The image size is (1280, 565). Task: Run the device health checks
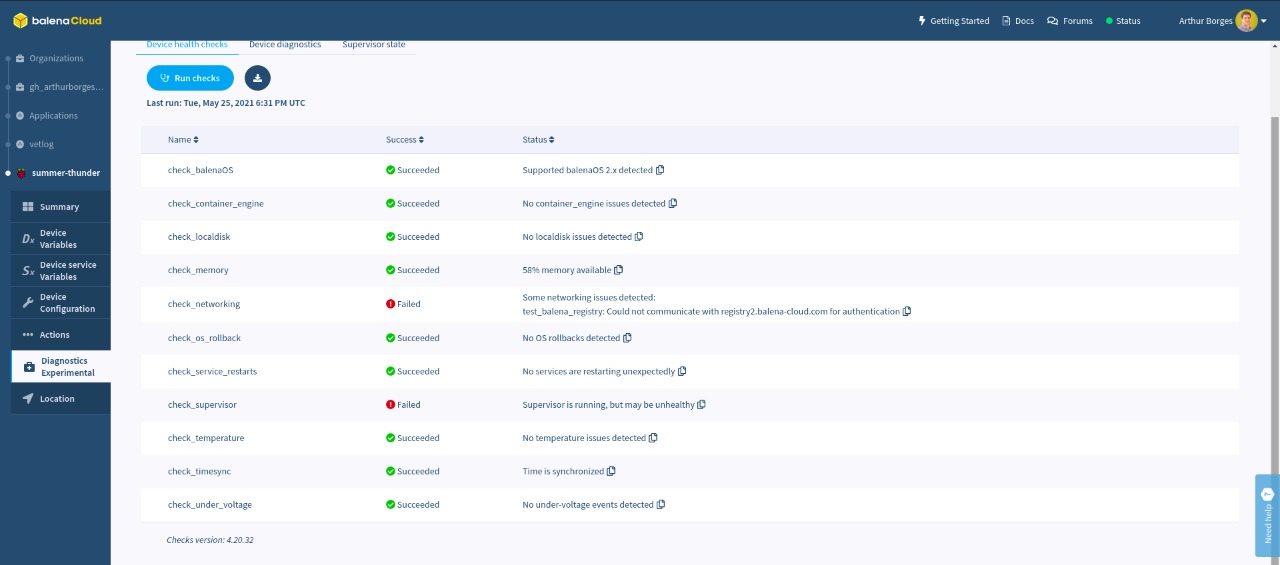190,78
